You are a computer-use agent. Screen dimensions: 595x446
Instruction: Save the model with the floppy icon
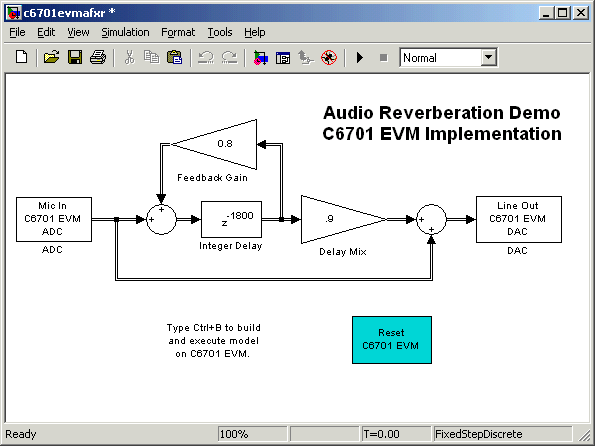click(75, 58)
